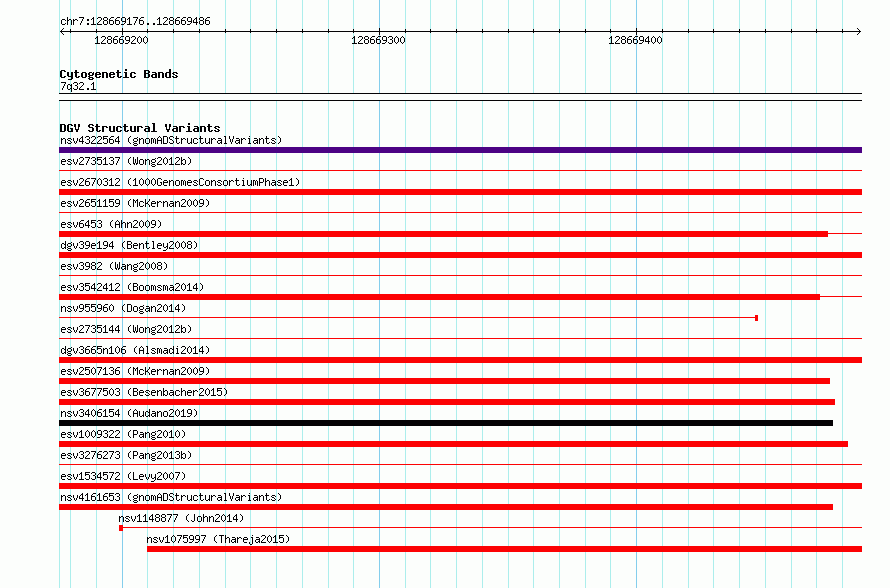Open the esv2651159 (McKernan2009) variant label
Screen dimensions: 890x588
point(135,203)
